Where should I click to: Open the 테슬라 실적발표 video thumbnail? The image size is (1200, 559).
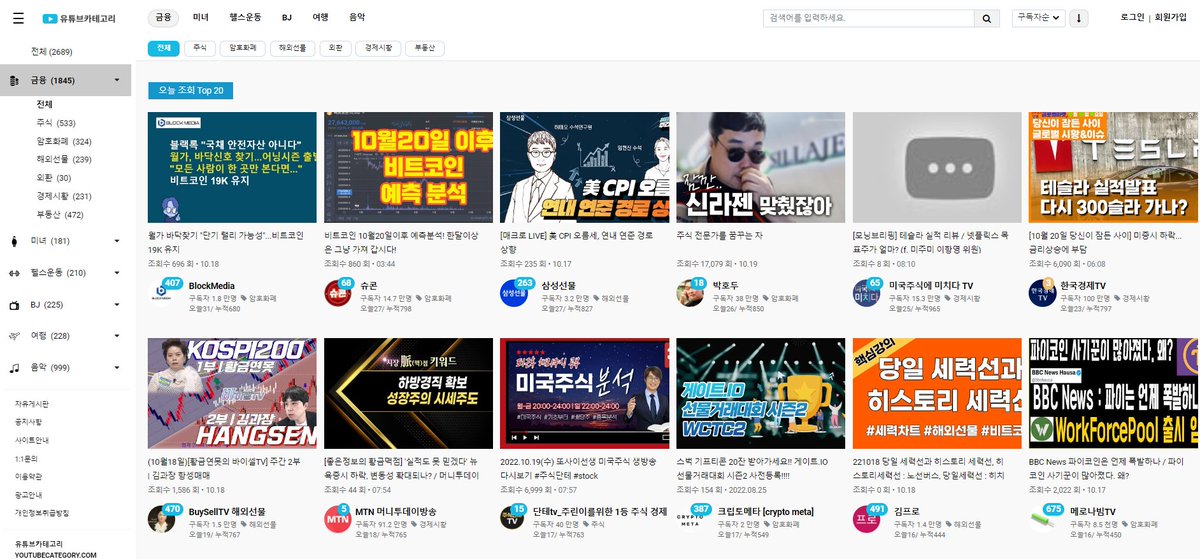[1113, 167]
